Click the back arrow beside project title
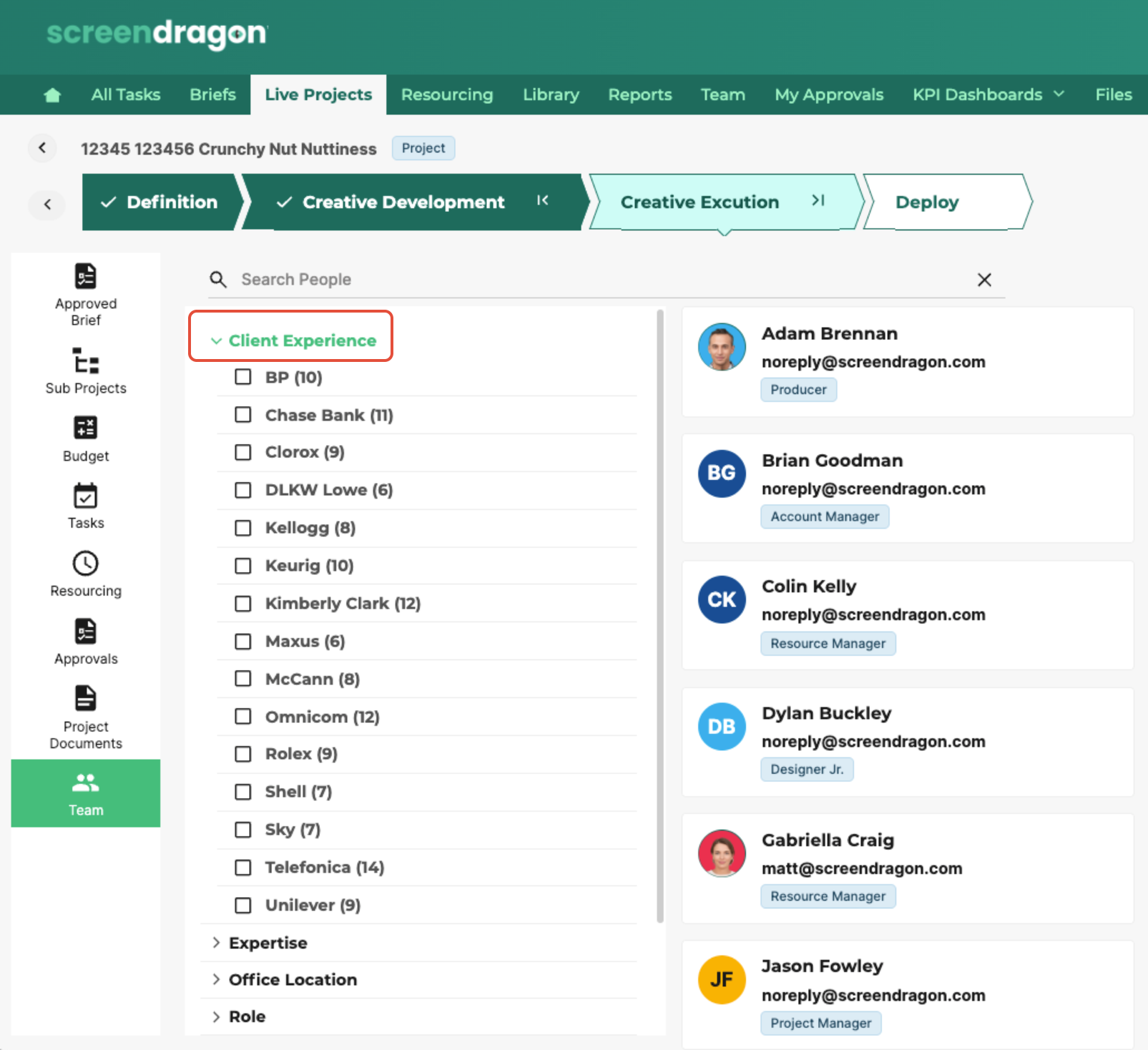Viewport: 1148px width, 1050px height. tap(42, 148)
